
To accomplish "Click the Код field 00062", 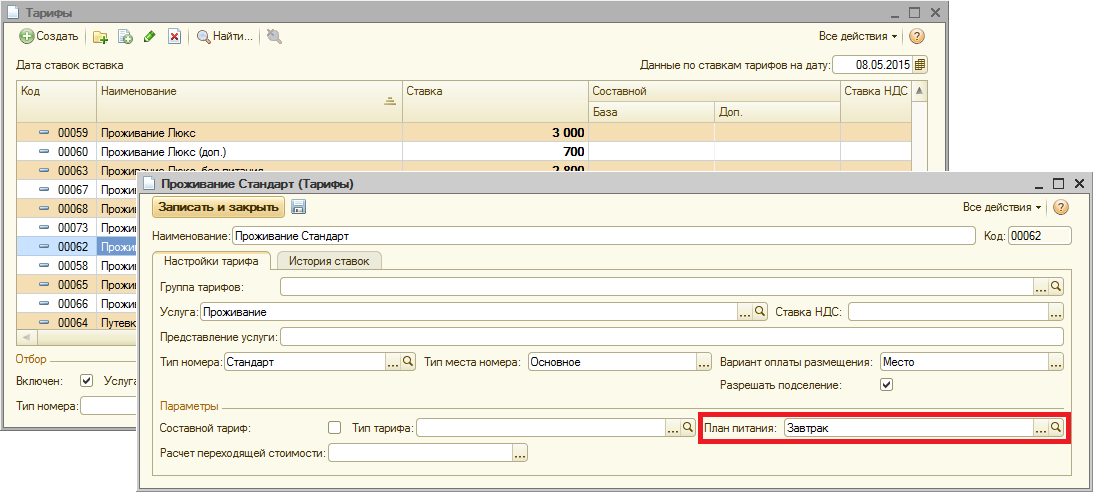I will coord(1039,236).
